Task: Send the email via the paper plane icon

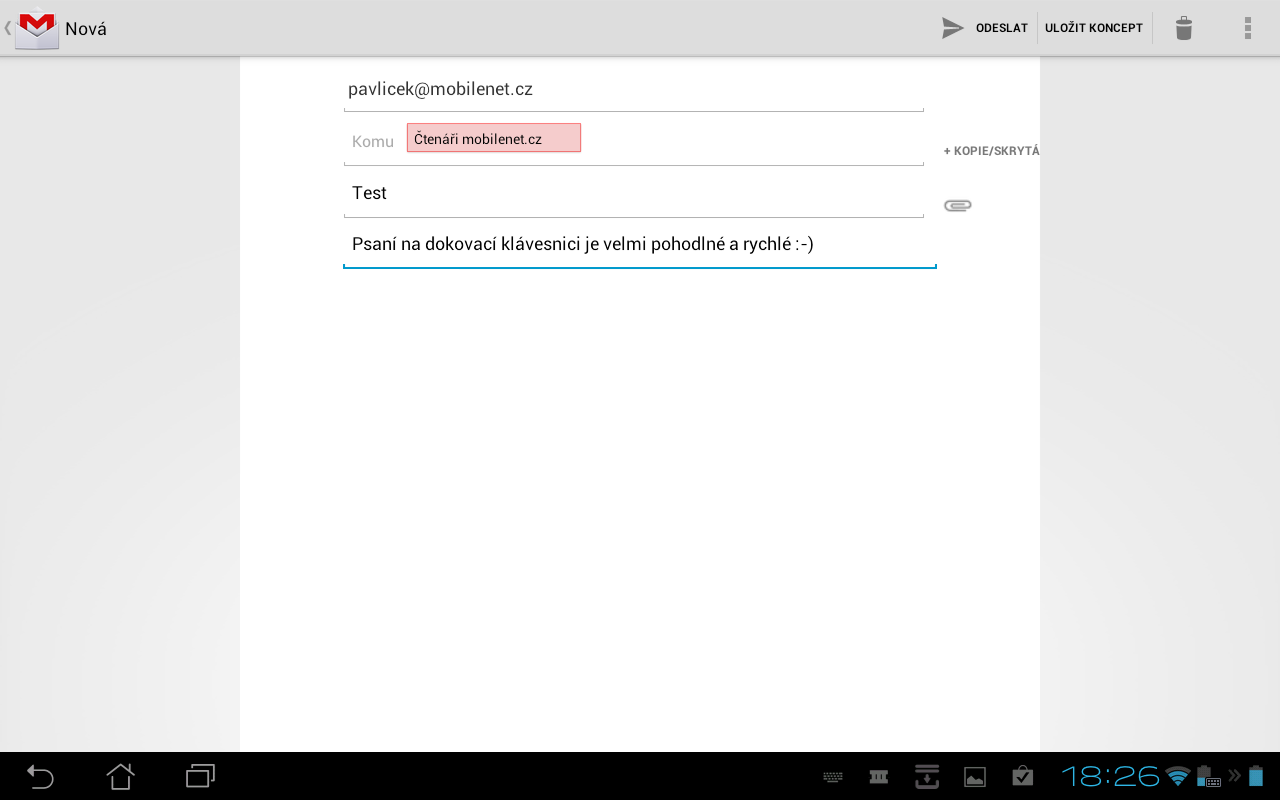Action: coord(951,27)
